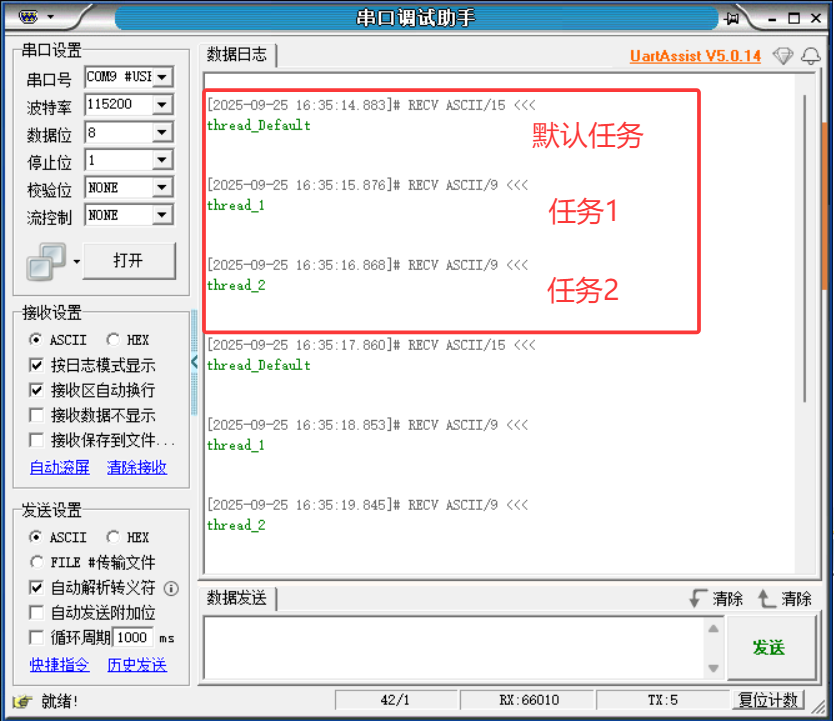Click the green 发送 button
This screenshot has height=721, width=834.
coord(771,647)
